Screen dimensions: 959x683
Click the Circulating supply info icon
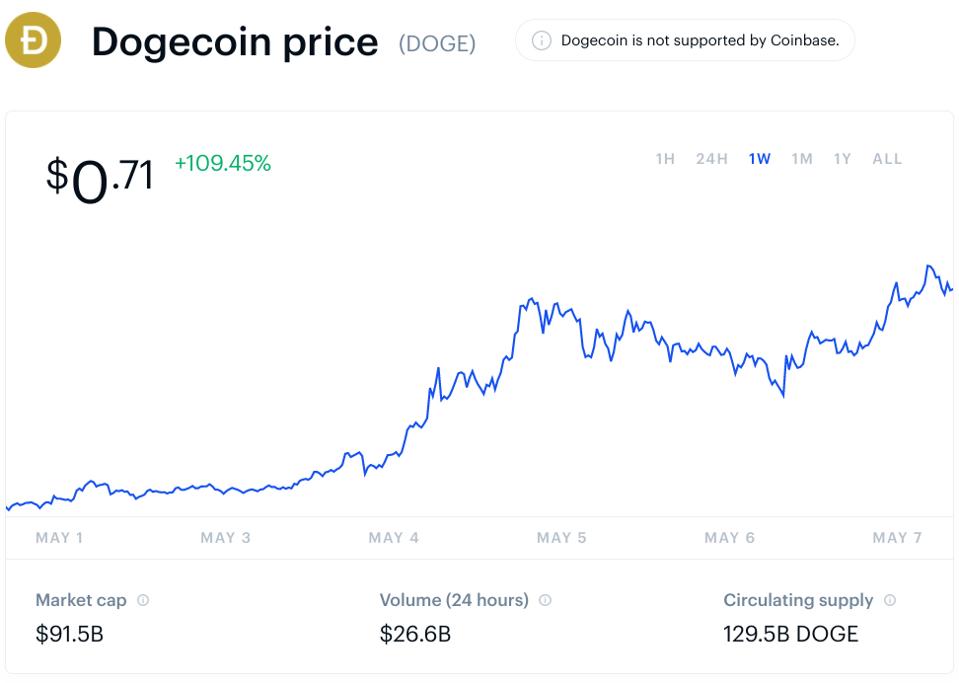pyautogui.click(x=888, y=600)
